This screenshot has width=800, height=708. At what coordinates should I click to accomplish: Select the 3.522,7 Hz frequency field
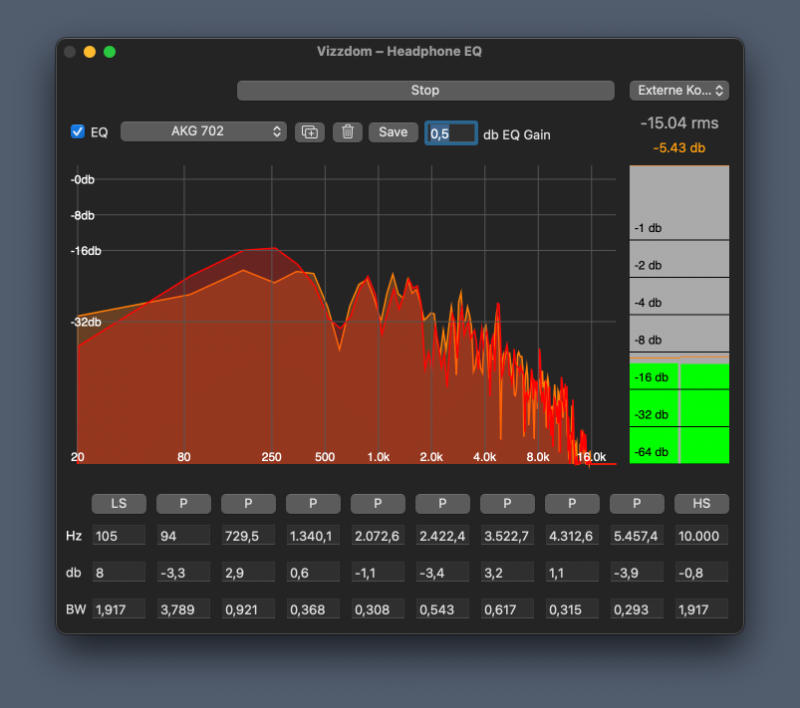pyautogui.click(x=507, y=536)
